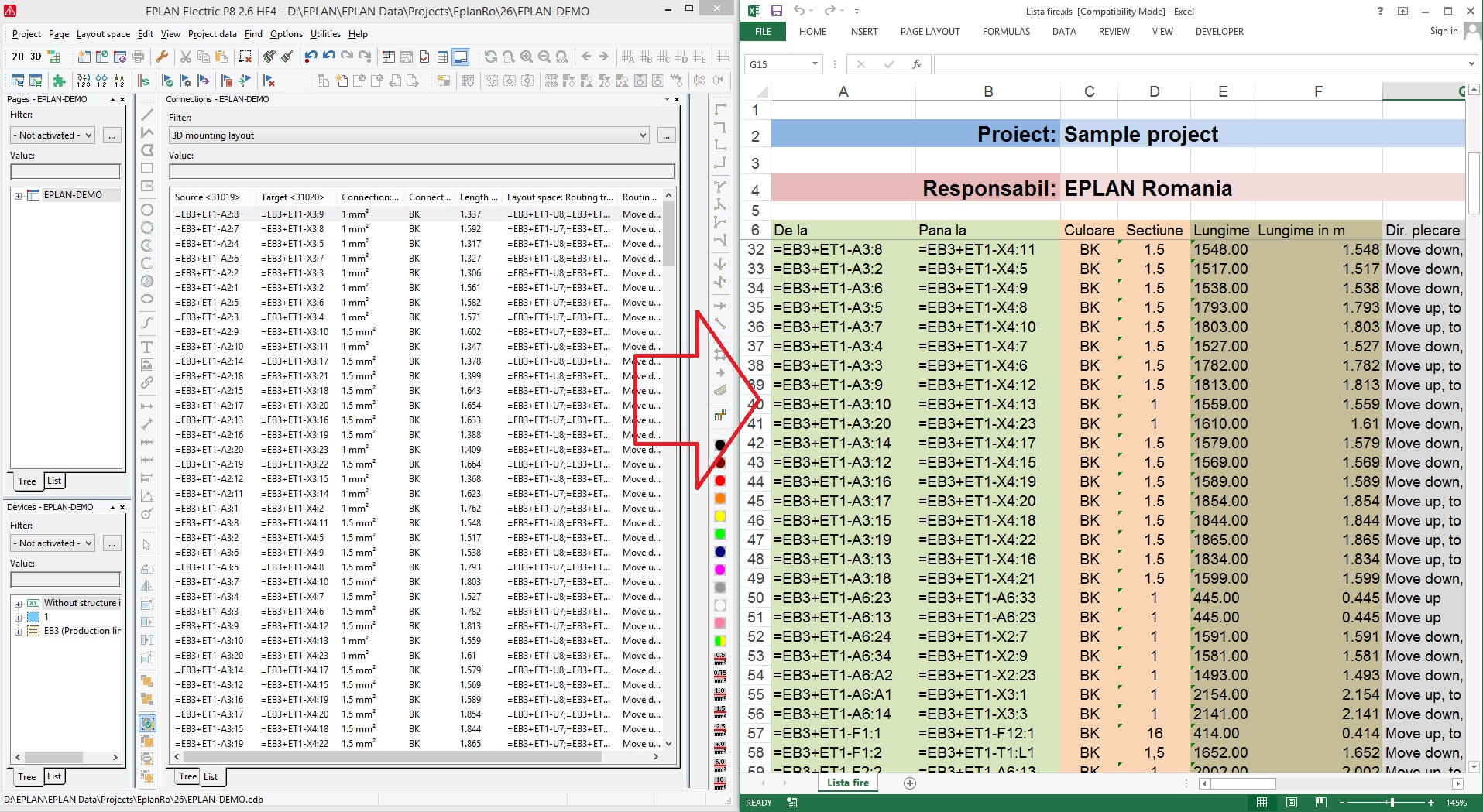1483x812 pixels.
Task: Select the Circle drawing tool
Action: coord(147,210)
